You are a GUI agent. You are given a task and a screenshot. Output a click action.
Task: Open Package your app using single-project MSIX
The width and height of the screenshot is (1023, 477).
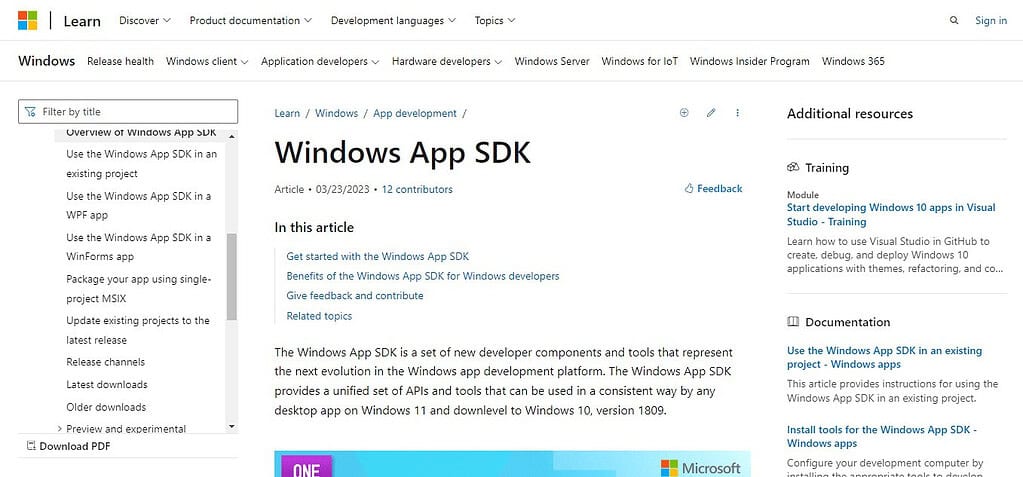coord(138,289)
